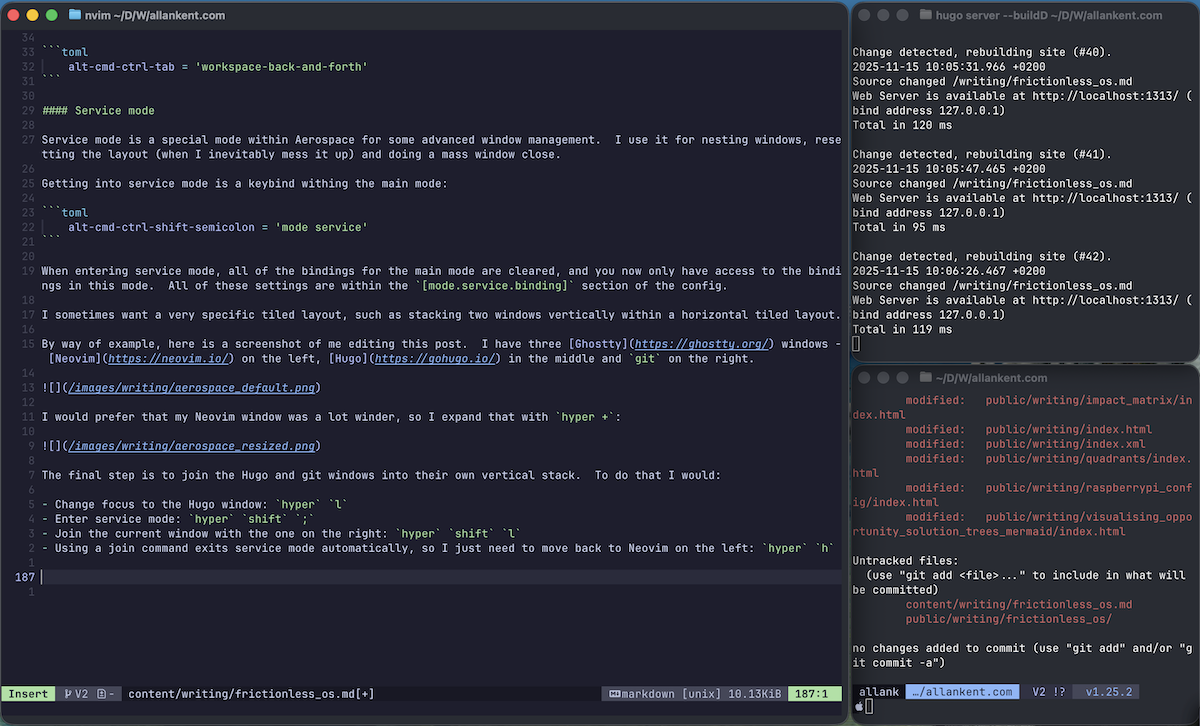Click the folder icon in the git terminal title
This screenshot has height=726, width=1200.
point(925,378)
